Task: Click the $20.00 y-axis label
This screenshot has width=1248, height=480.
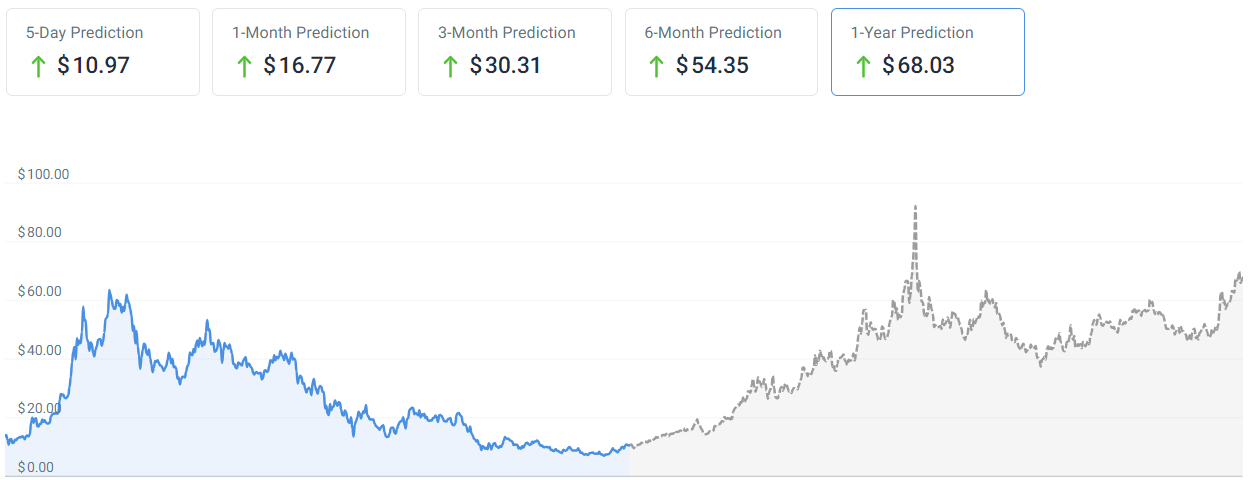Action: [x=40, y=409]
